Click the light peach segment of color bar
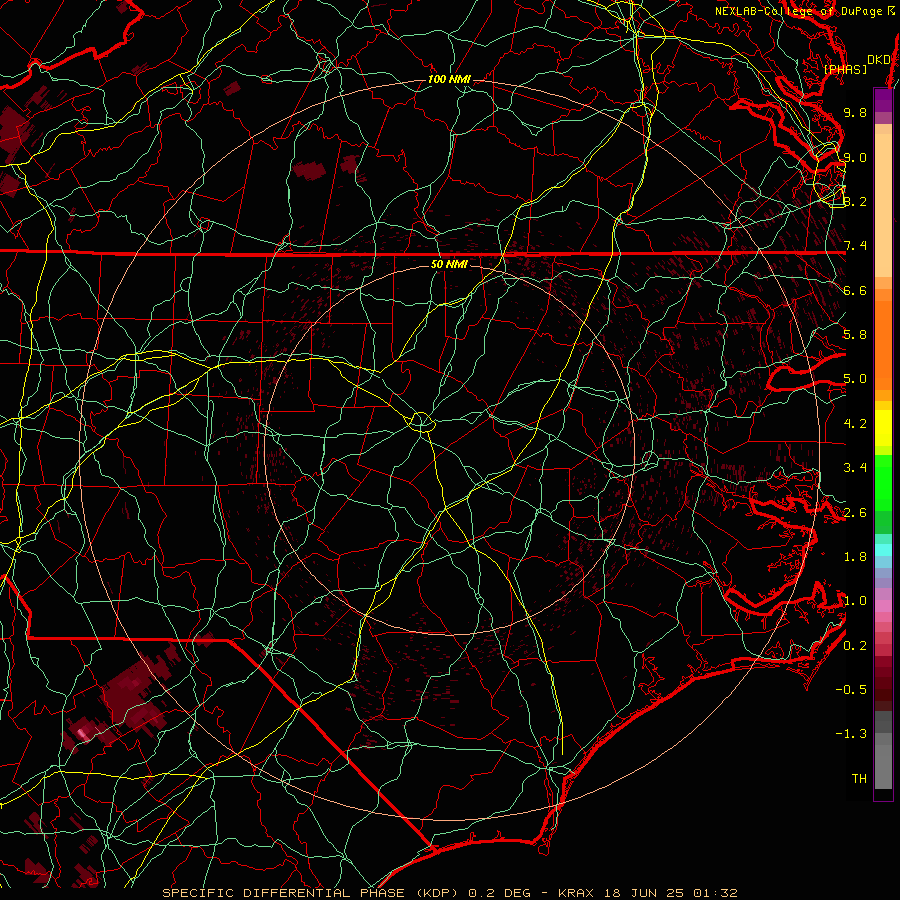 883,205
